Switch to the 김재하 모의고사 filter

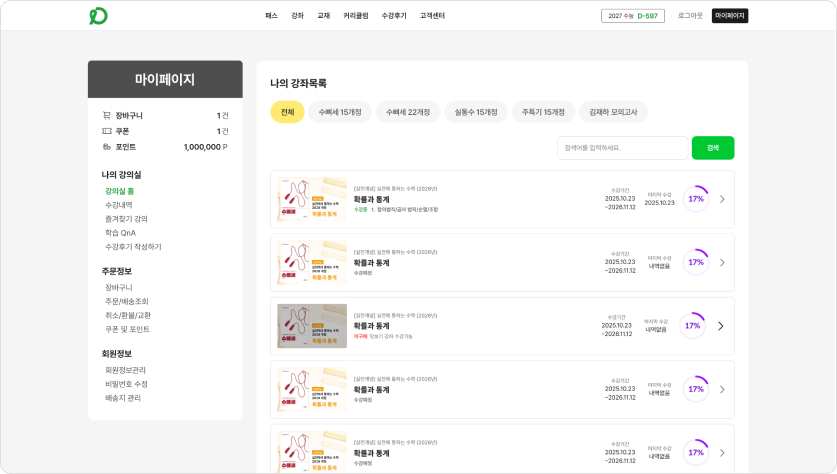[612, 112]
